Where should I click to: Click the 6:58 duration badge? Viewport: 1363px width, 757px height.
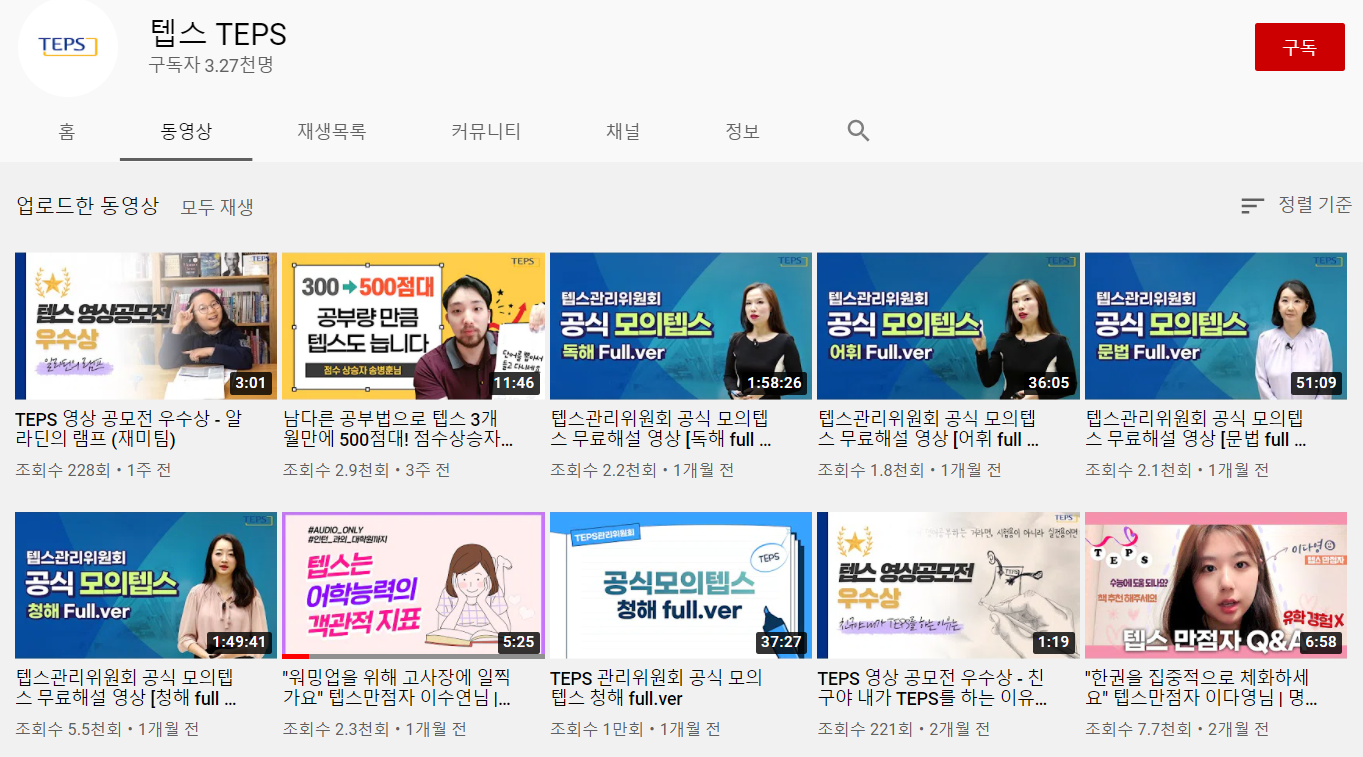[1321, 642]
